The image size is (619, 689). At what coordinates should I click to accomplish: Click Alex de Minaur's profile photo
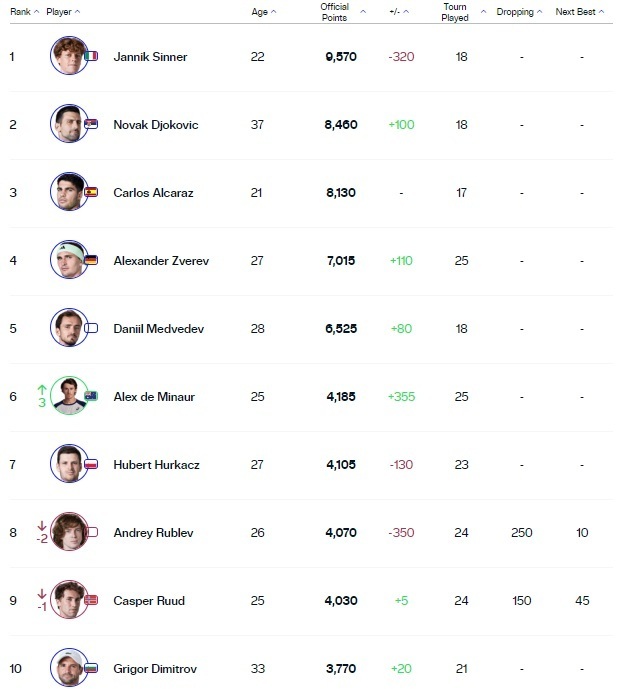(x=68, y=396)
